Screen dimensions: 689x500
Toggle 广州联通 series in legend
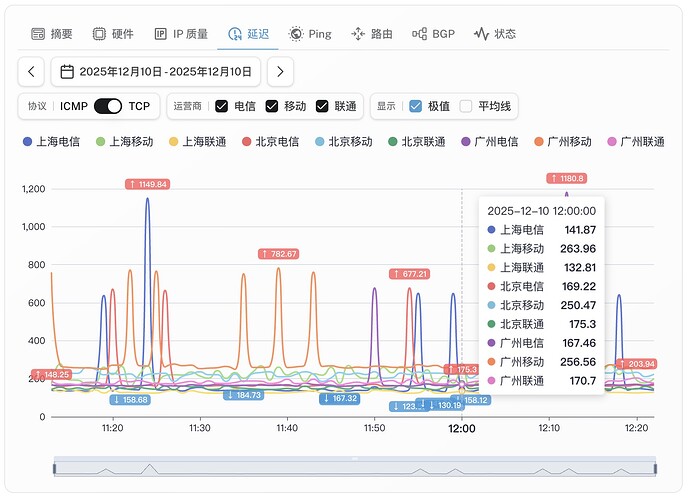tap(636, 141)
